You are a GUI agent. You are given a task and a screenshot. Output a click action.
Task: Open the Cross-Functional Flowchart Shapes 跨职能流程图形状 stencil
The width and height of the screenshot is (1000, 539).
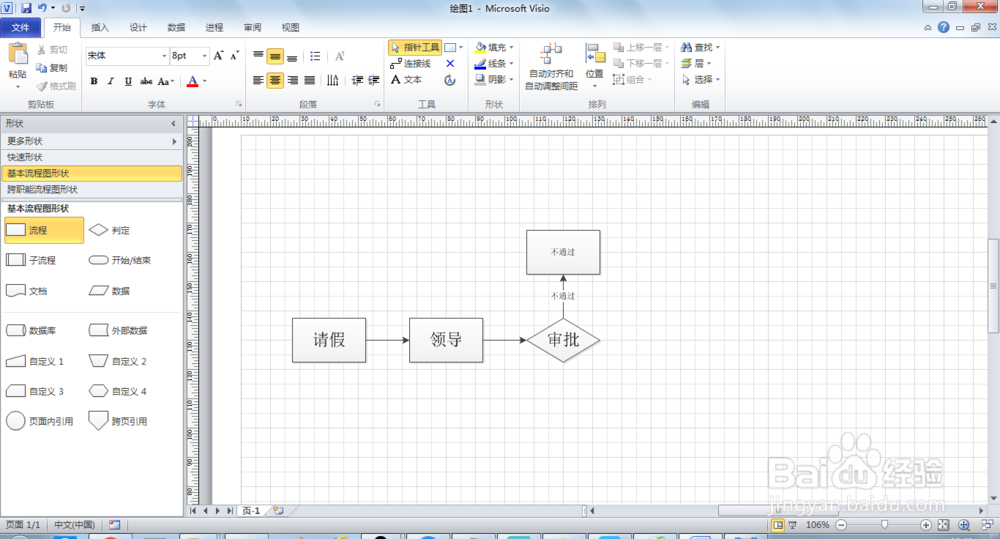click(91, 189)
